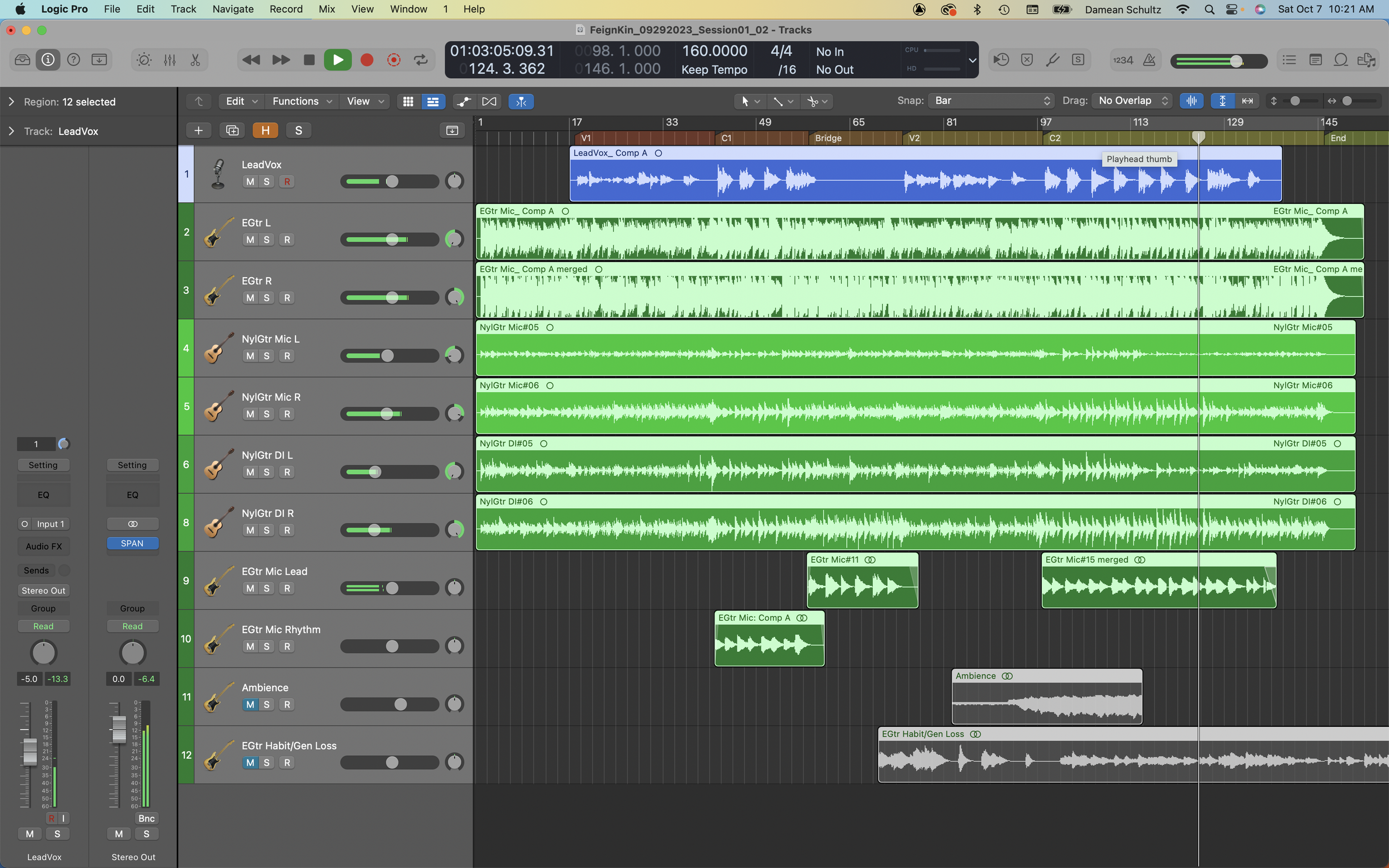The width and height of the screenshot is (1389, 868).
Task: Toggle Cycle mode in transport
Action: (421, 60)
